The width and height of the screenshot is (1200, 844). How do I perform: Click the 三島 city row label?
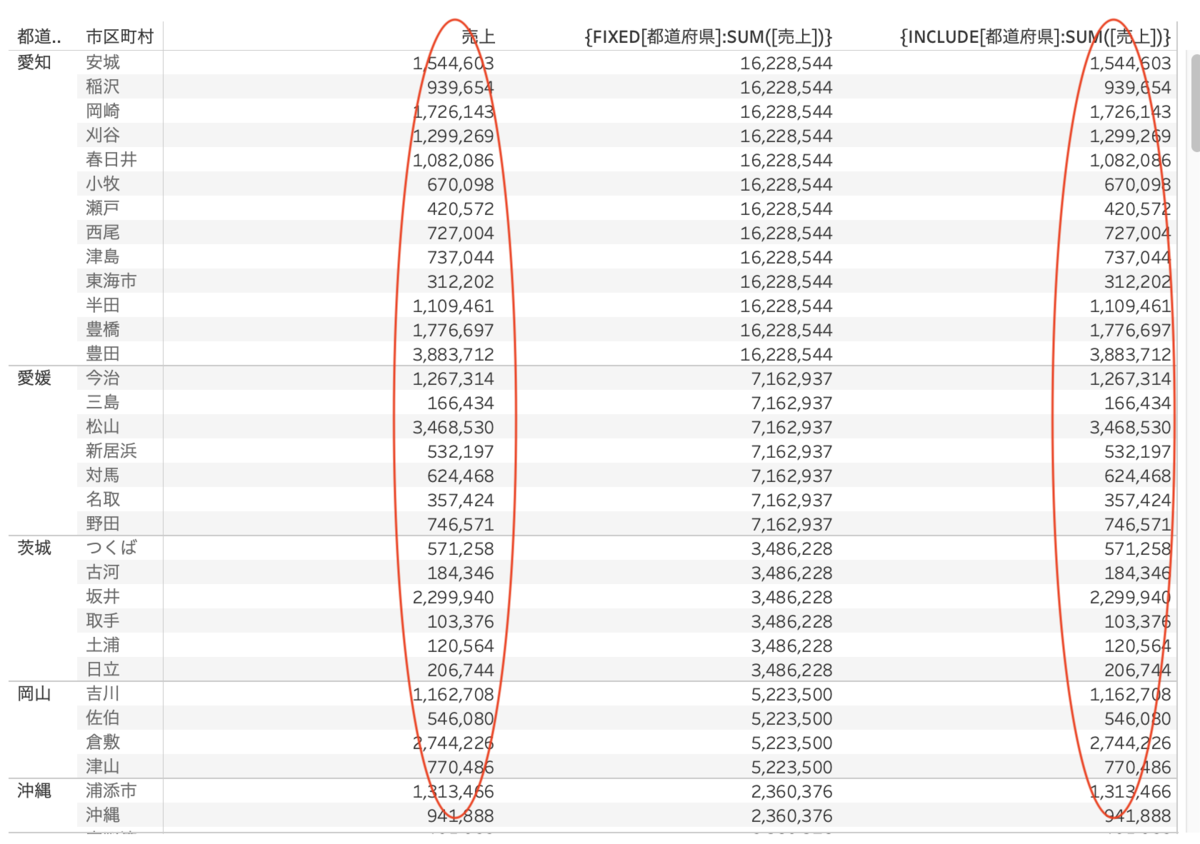click(102, 402)
